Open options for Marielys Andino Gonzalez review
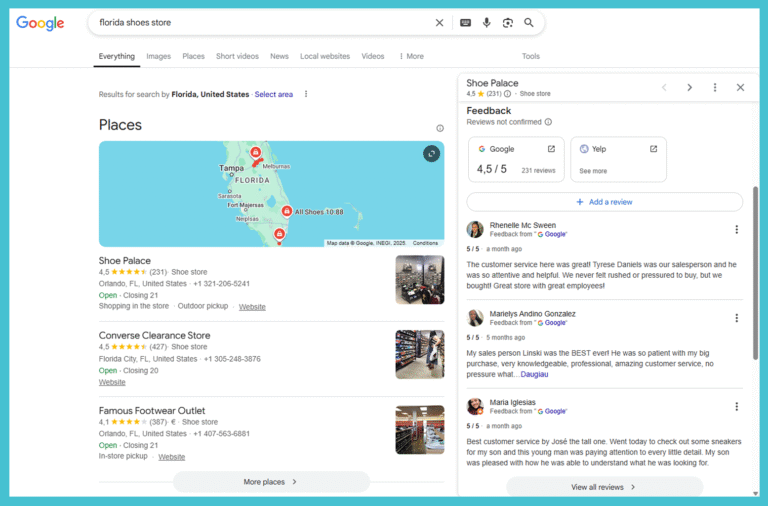This screenshot has width=768, height=506. tap(736, 318)
